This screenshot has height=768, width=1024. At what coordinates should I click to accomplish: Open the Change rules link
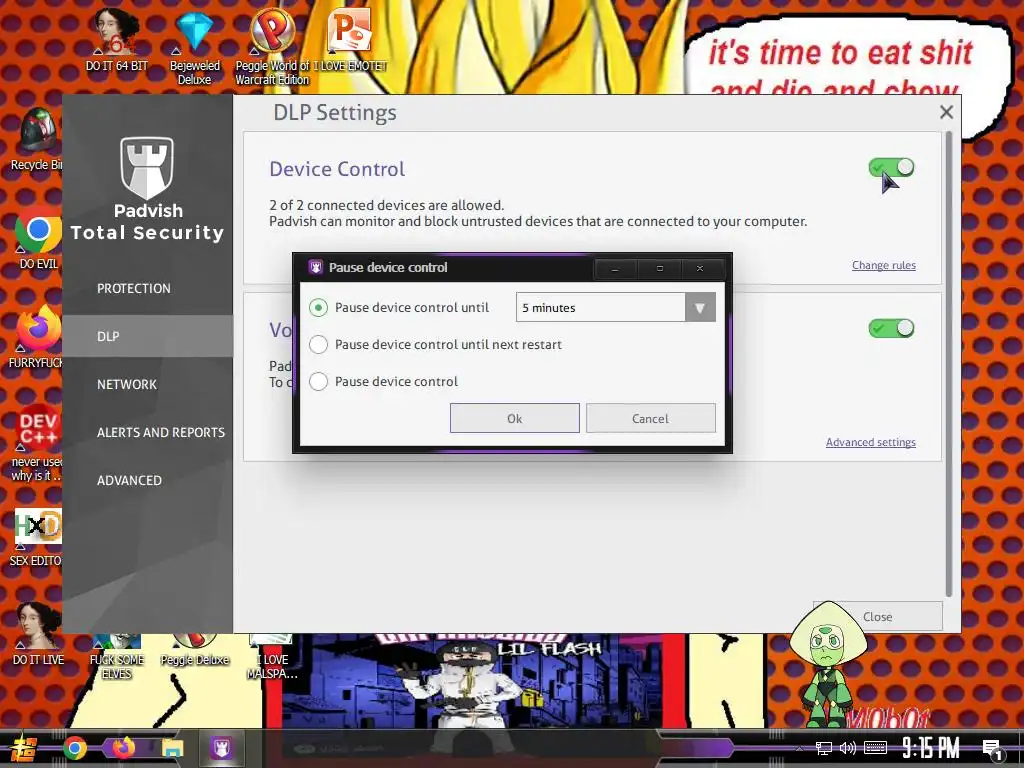coord(884,265)
